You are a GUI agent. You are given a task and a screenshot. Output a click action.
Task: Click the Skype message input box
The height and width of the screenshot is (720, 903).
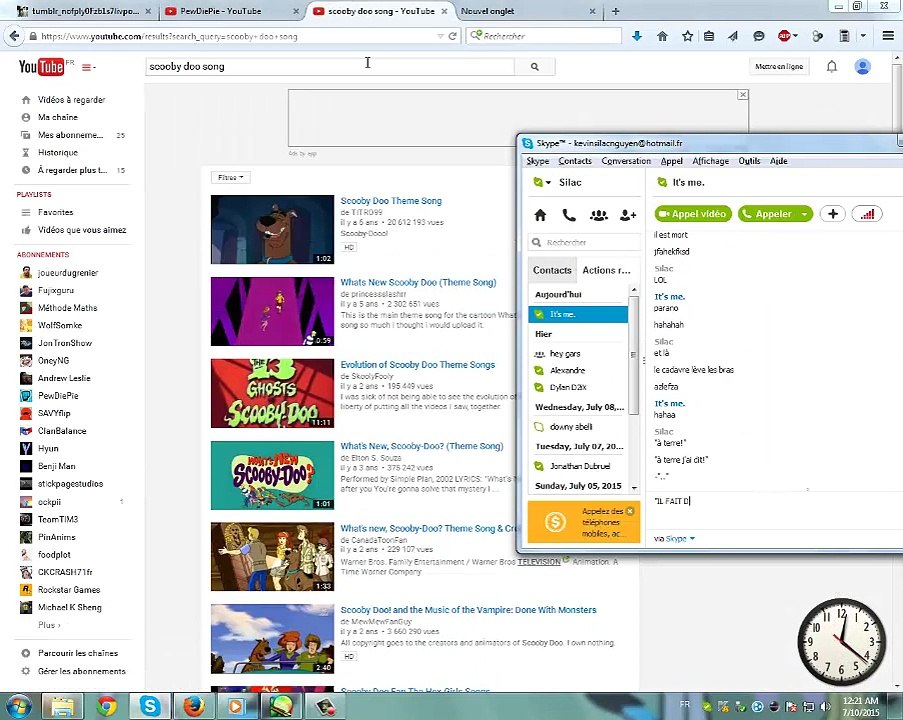(x=774, y=511)
